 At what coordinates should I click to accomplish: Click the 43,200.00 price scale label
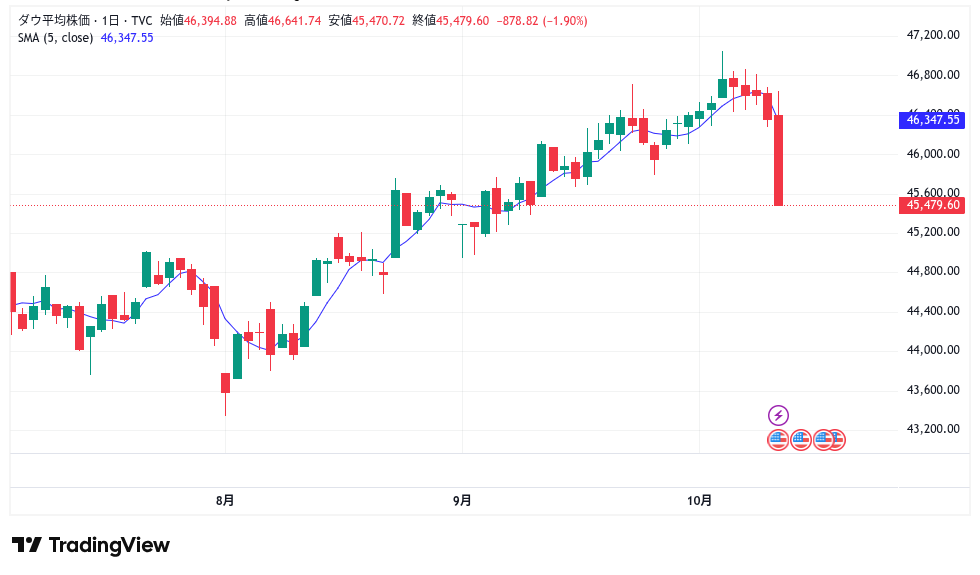click(x=932, y=429)
